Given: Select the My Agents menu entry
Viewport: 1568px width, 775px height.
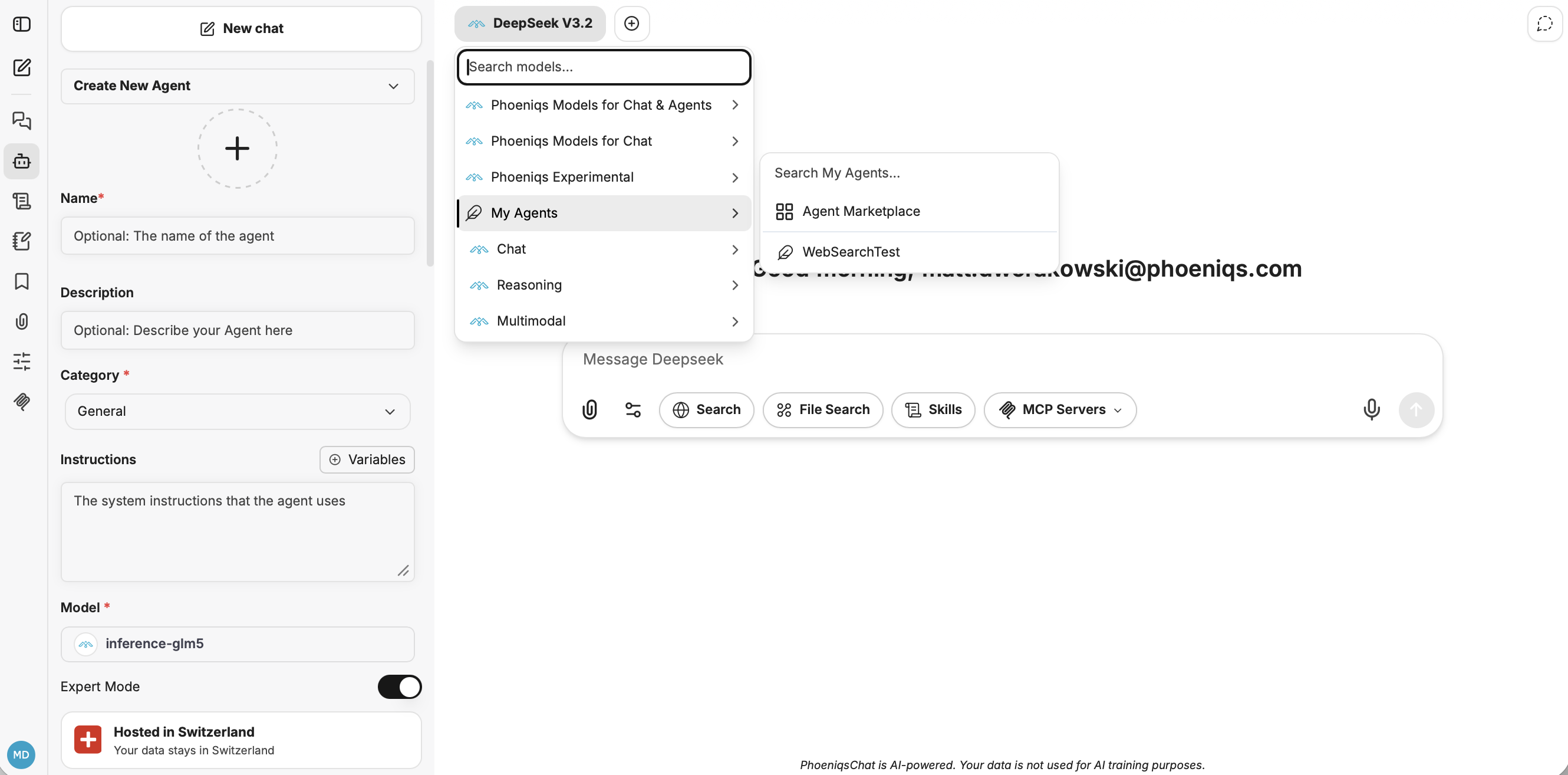Looking at the screenshot, I should (604, 213).
